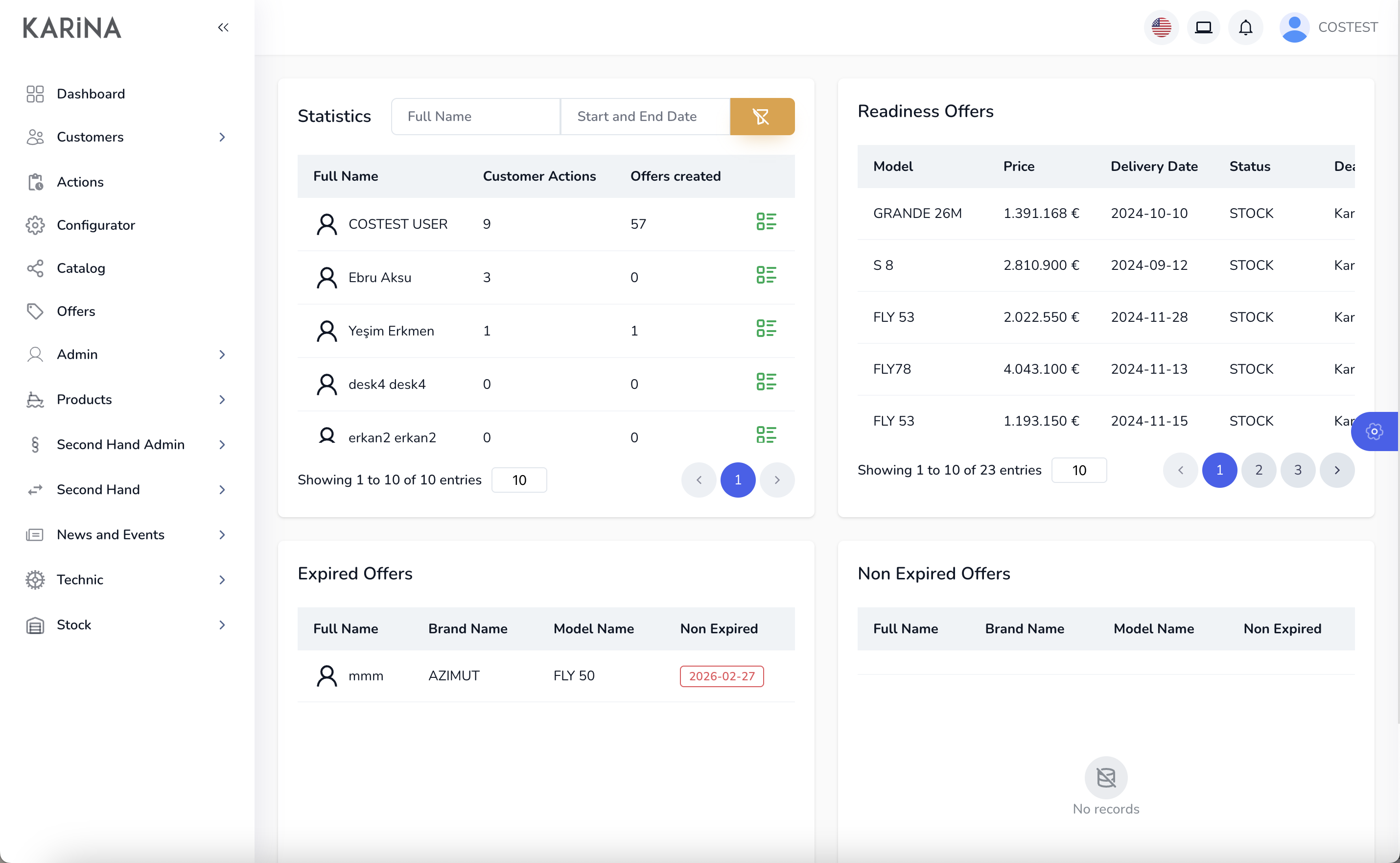Click the COSTEST profile name
The image size is (1400, 863).
tap(1349, 27)
